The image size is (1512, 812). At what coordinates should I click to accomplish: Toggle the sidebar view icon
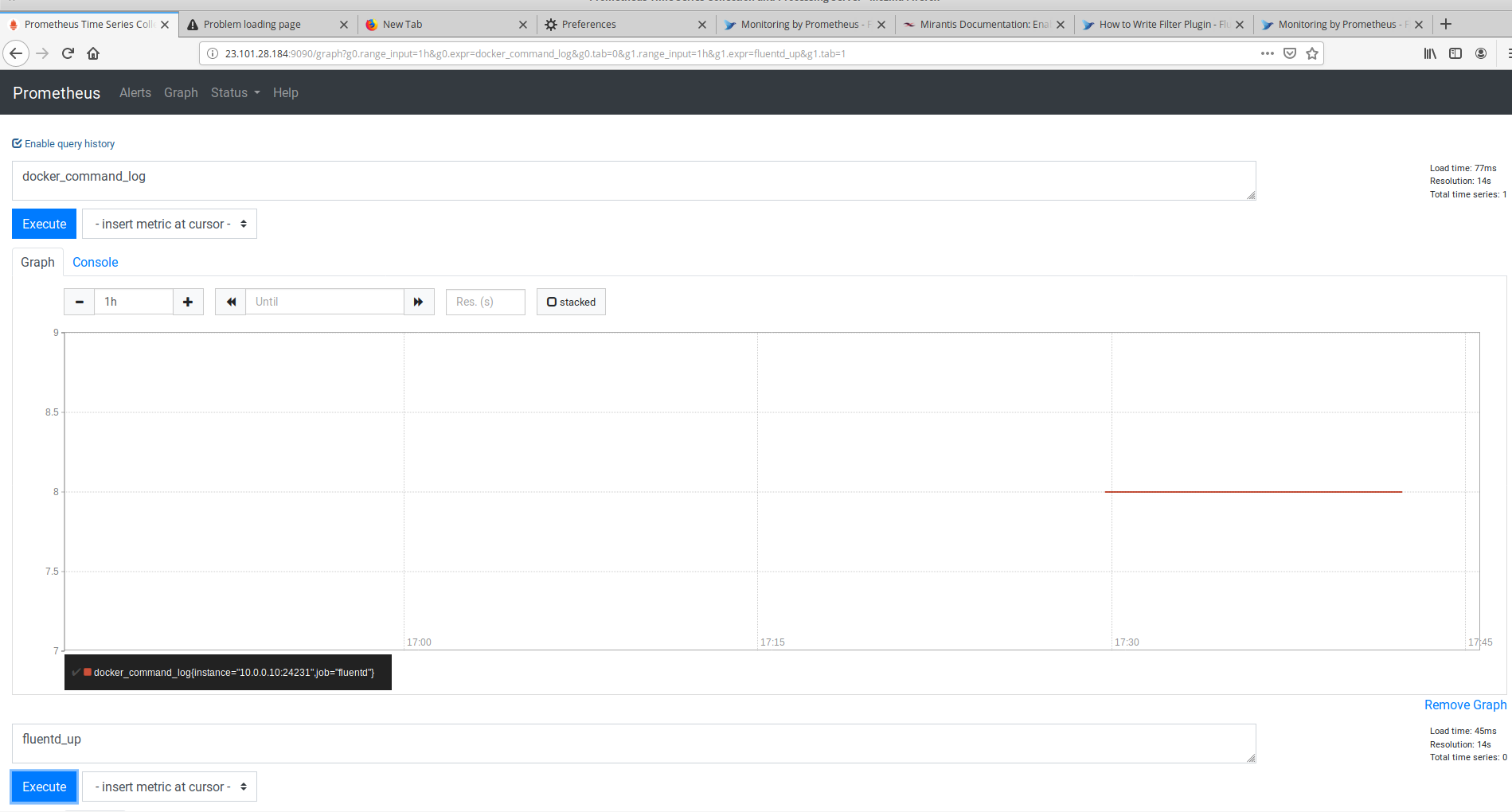(1455, 53)
